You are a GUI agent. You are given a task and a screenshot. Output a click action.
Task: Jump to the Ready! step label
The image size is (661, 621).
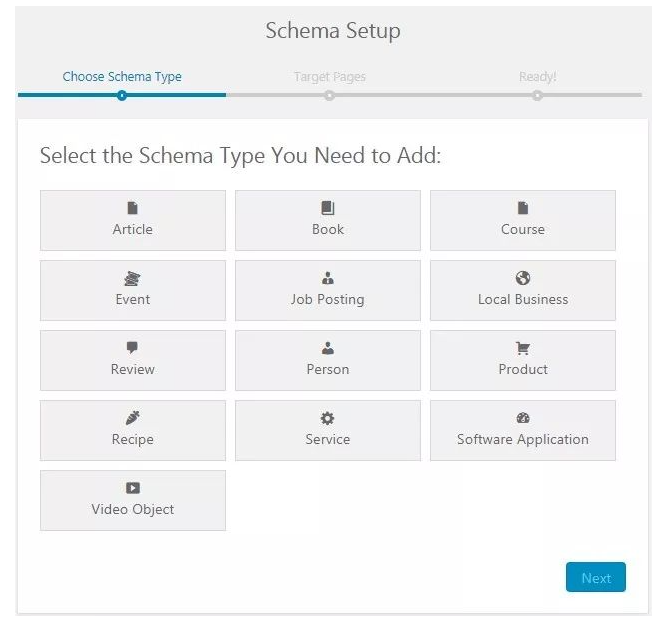click(x=537, y=77)
